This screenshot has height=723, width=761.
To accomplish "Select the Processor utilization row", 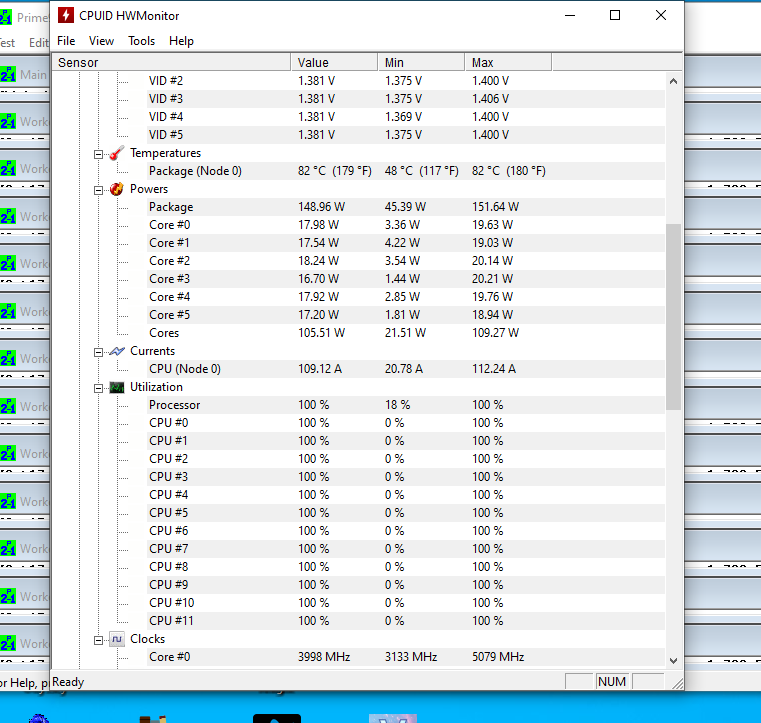I will (406, 405).
